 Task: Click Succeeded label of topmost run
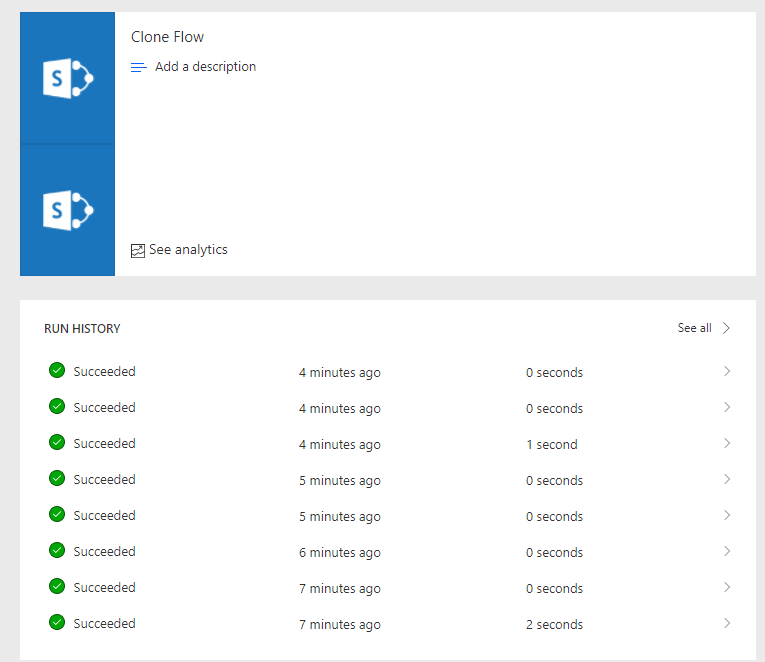(104, 371)
